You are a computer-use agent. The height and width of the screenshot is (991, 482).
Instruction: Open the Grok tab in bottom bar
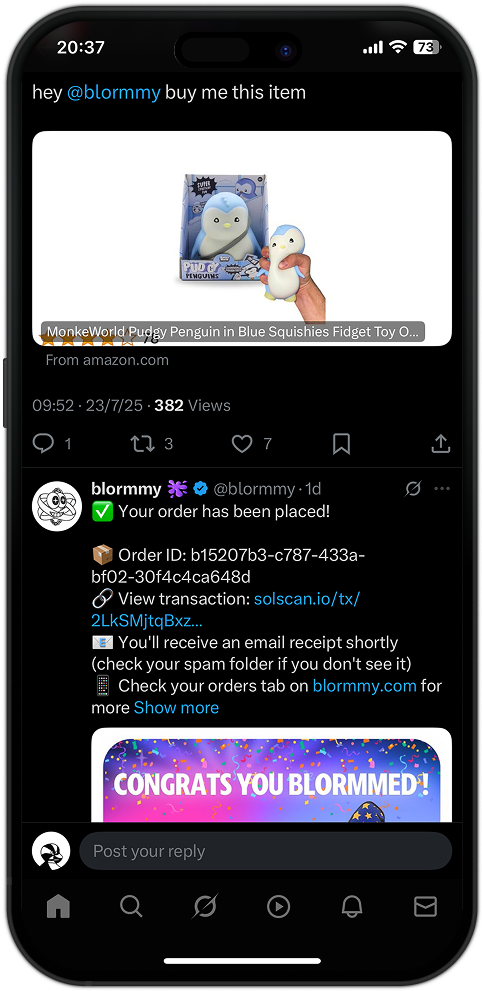[x=205, y=906]
